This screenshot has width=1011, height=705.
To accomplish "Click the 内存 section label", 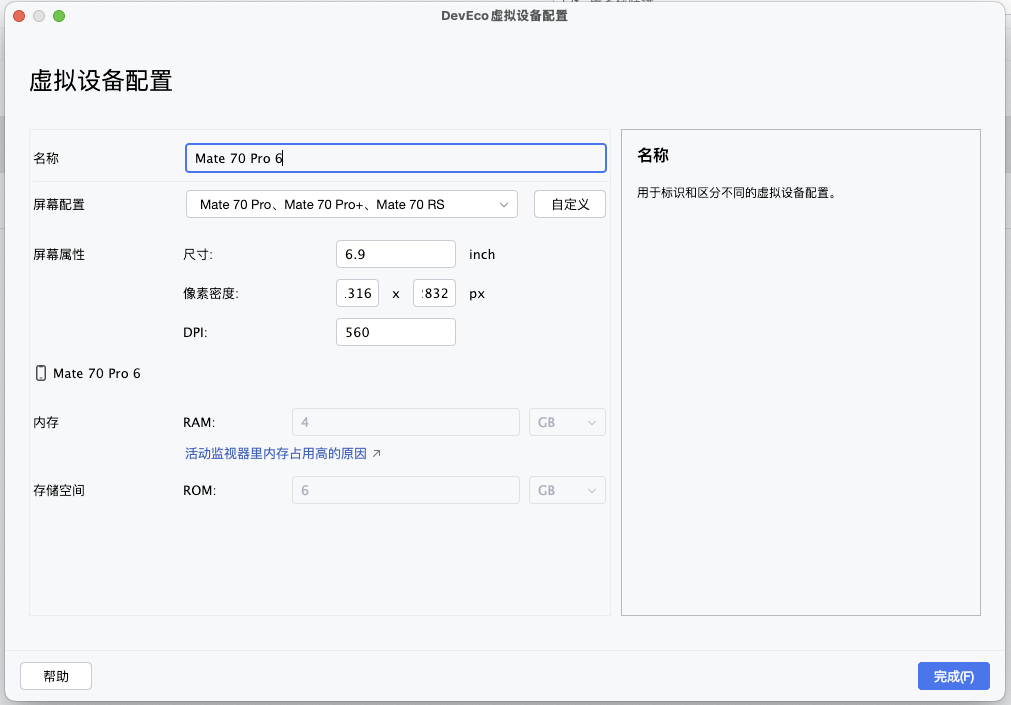I will tap(46, 422).
